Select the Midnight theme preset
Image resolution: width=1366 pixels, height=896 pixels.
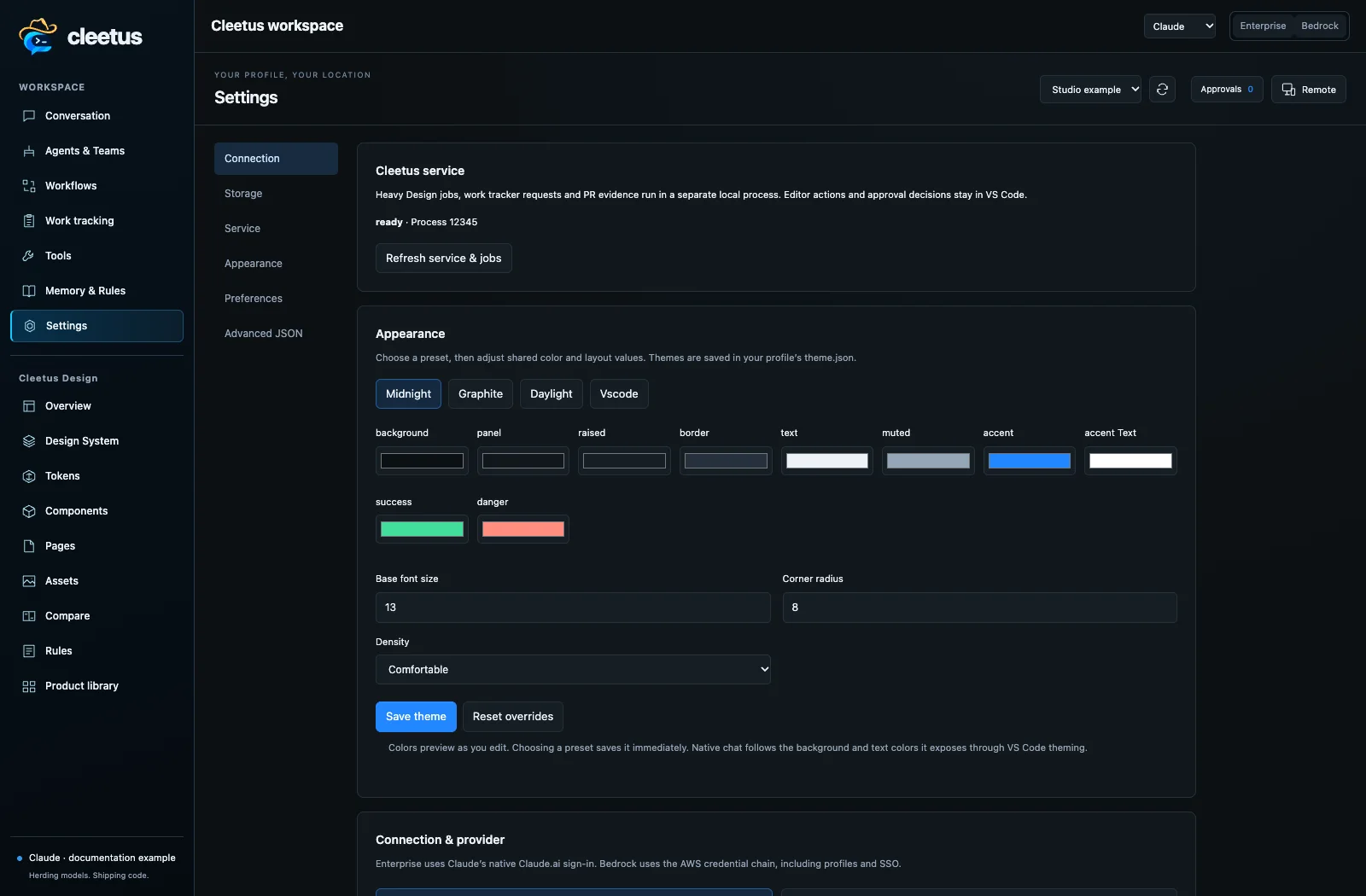(408, 393)
